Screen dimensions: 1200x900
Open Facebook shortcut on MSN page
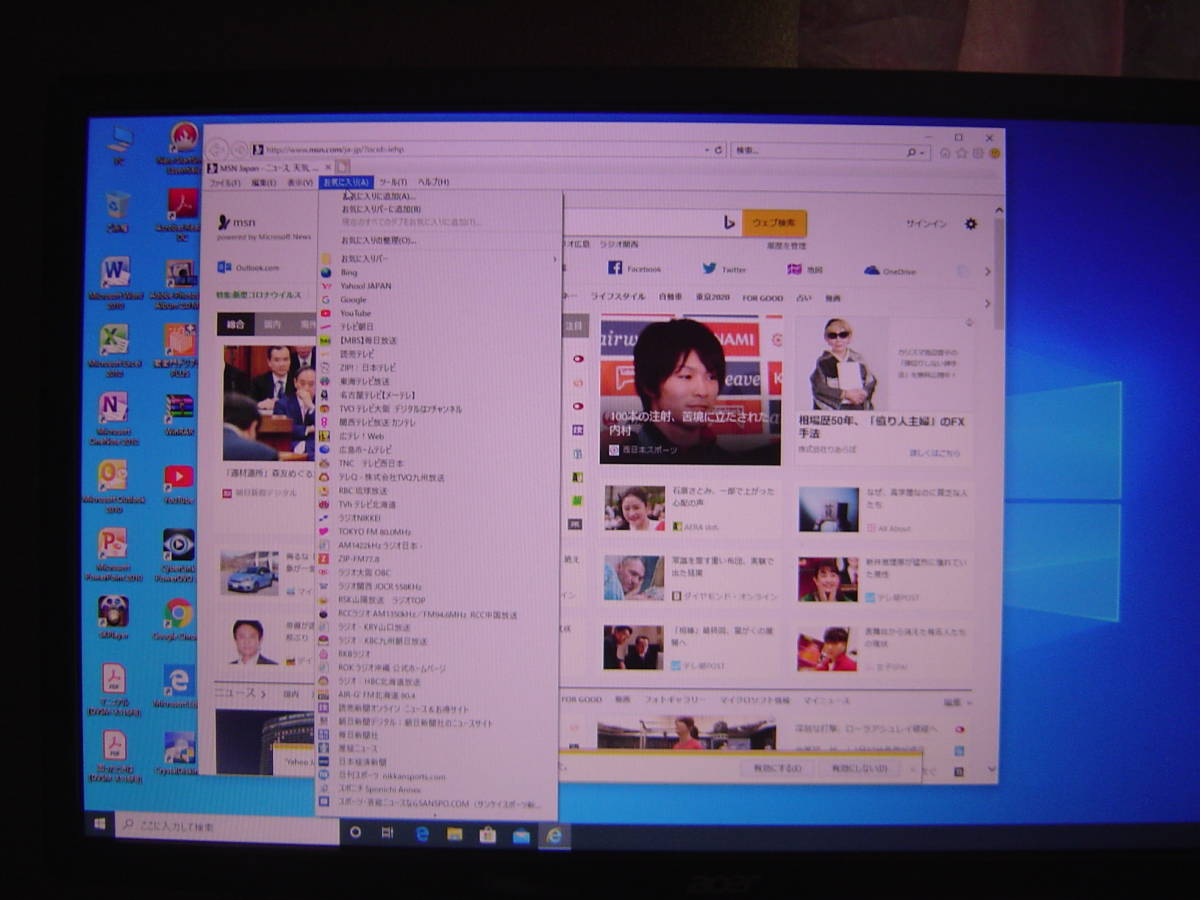[x=635, y=269]
